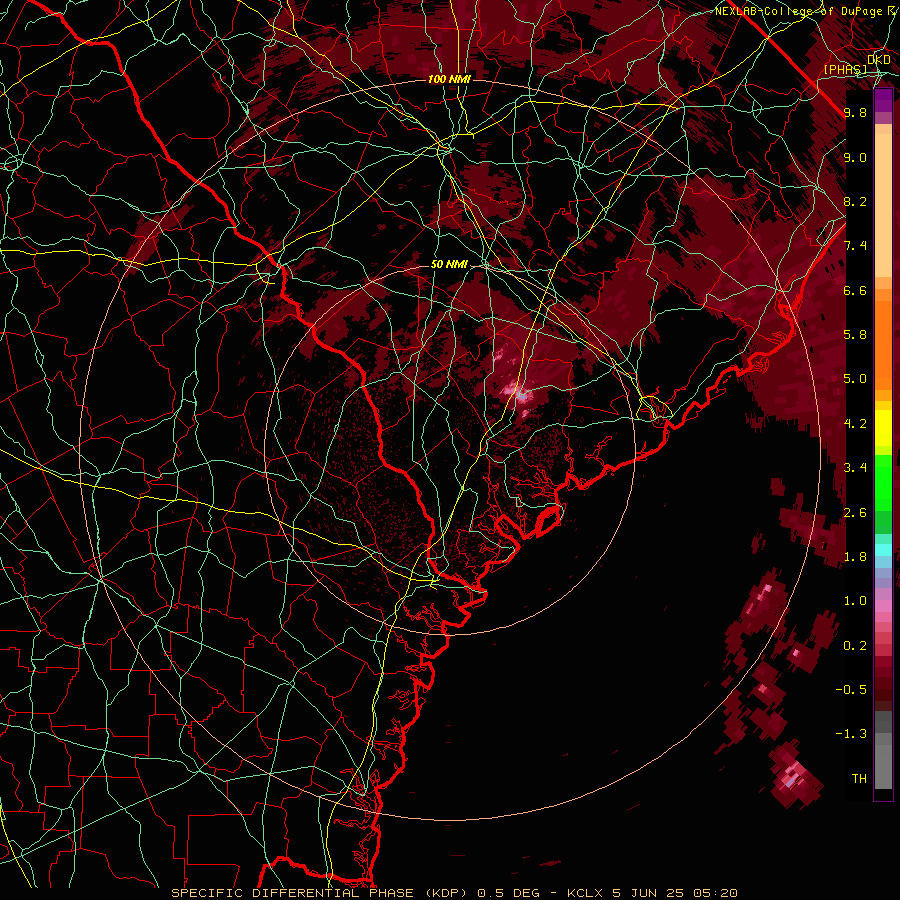Image resolution: width=900 pixels, height=900 pixels.
Task: Click the 6.6 value on color scale
Action: point(855,290)
